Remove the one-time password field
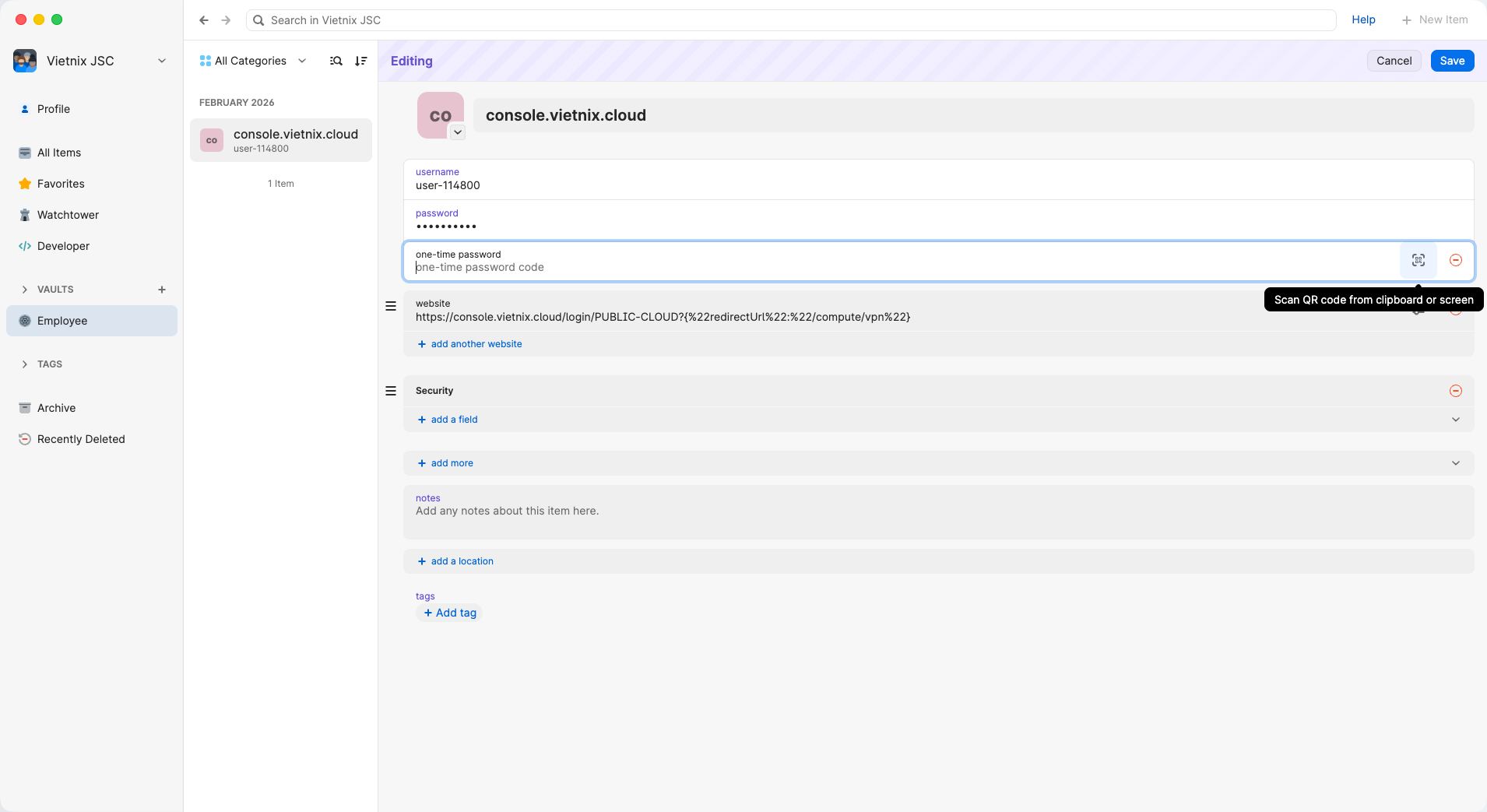1487x812 pixels. 1455,261
